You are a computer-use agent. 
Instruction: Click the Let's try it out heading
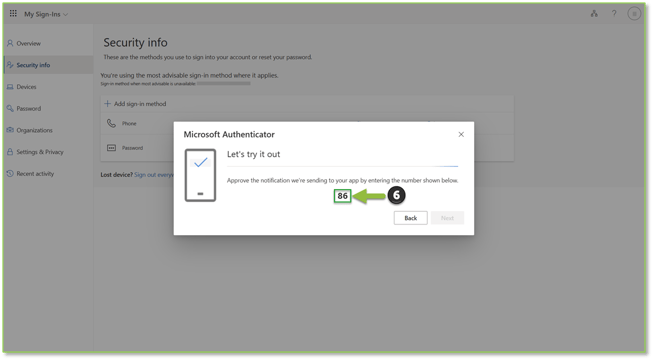pos(253,154)
